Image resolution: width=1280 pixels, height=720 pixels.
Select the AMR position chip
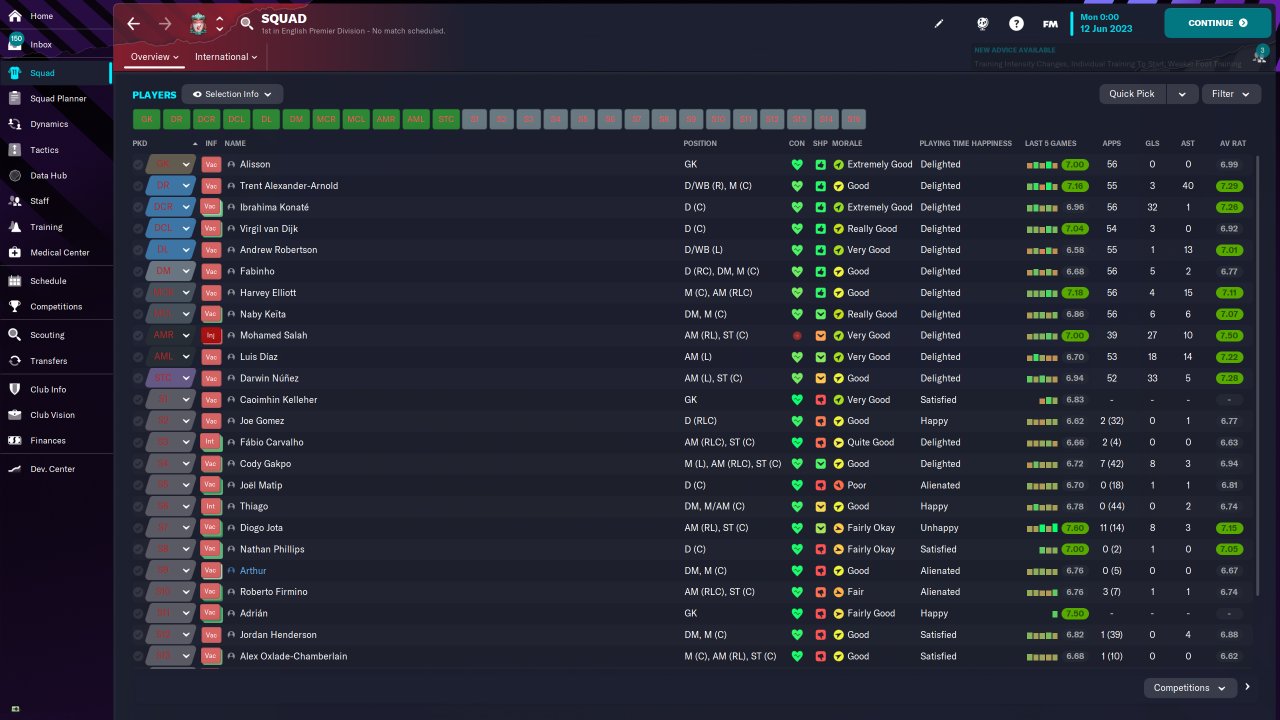point(386,119)
